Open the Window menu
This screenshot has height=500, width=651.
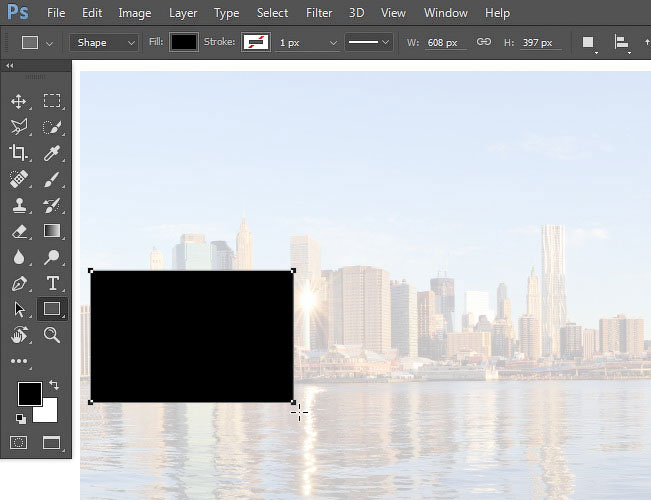445,13
